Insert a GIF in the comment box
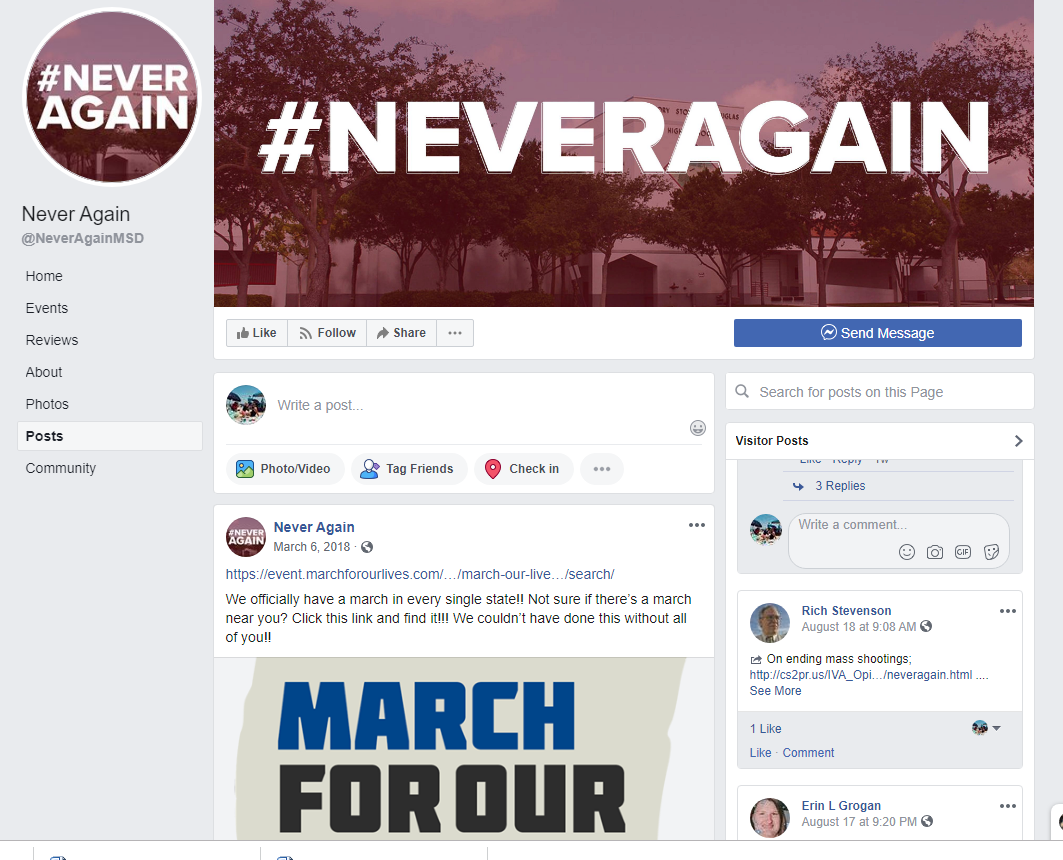This screenshot has height=860, width=1063. point(963,552)
